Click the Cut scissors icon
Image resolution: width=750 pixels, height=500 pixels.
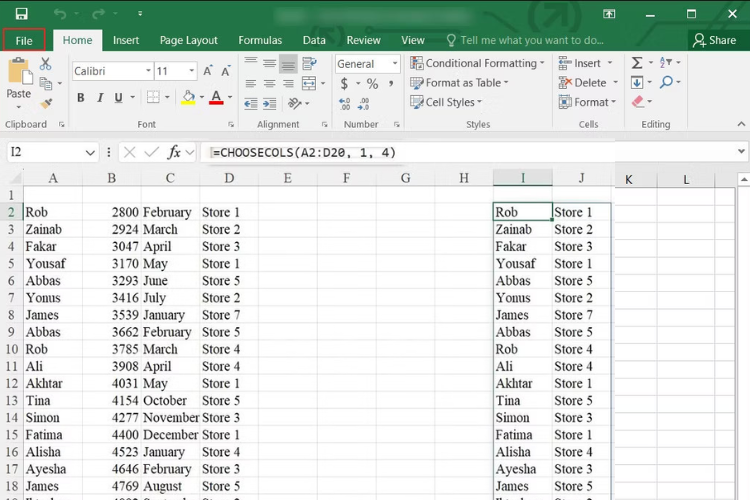tap(45, 64)
